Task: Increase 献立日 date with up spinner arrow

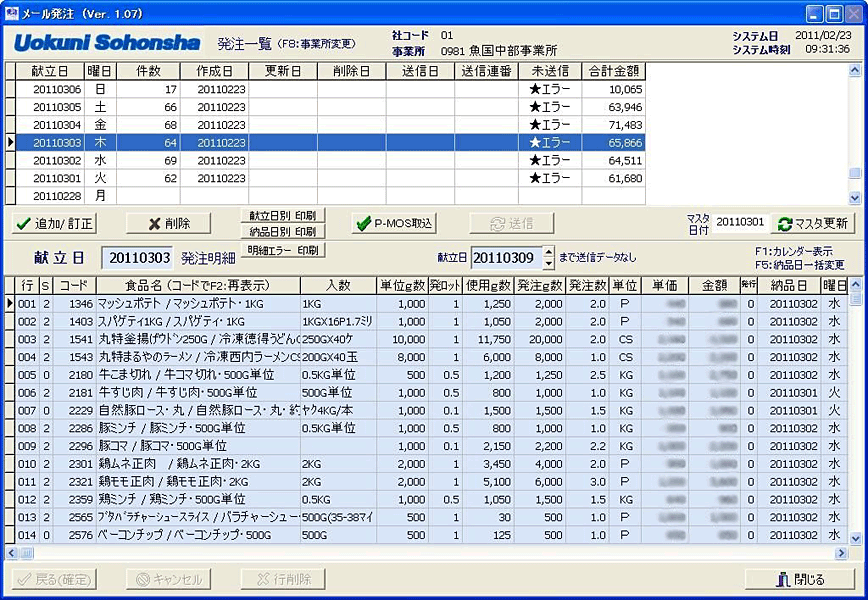Action: (x=548, y=252)
